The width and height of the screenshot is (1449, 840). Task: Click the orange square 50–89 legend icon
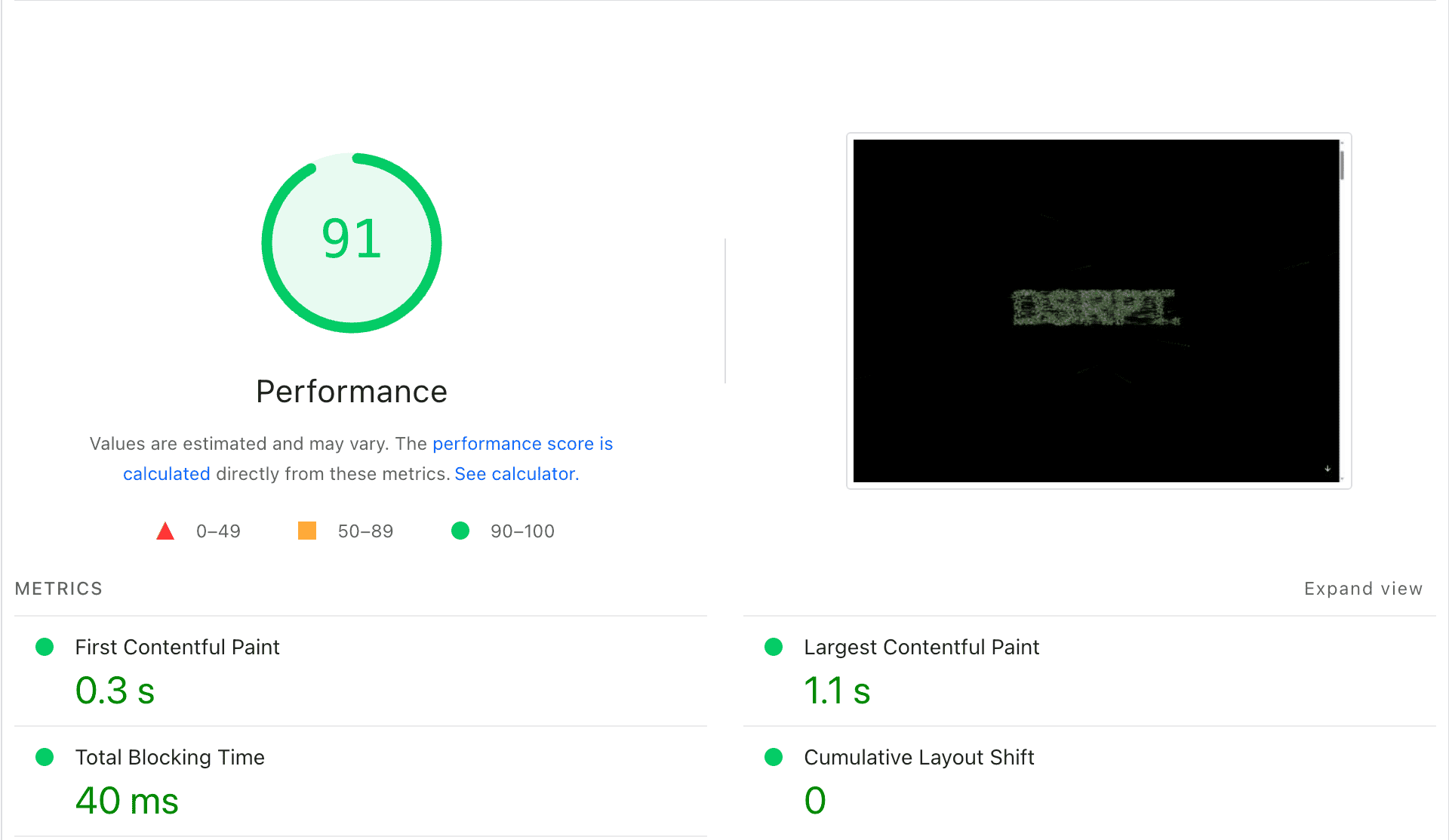[x=307, y=531]
